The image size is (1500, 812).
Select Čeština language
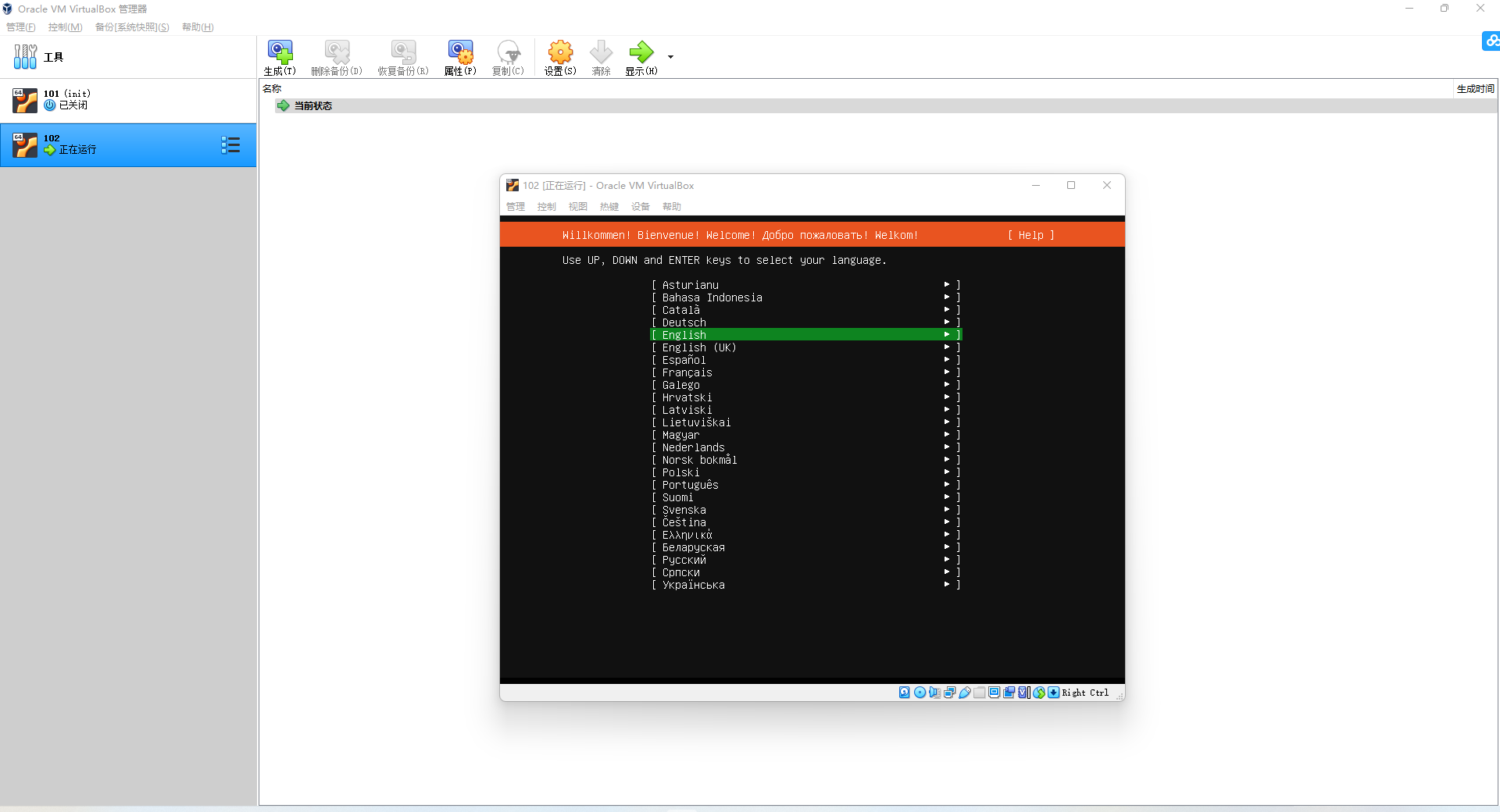click(x=806, y=522)
